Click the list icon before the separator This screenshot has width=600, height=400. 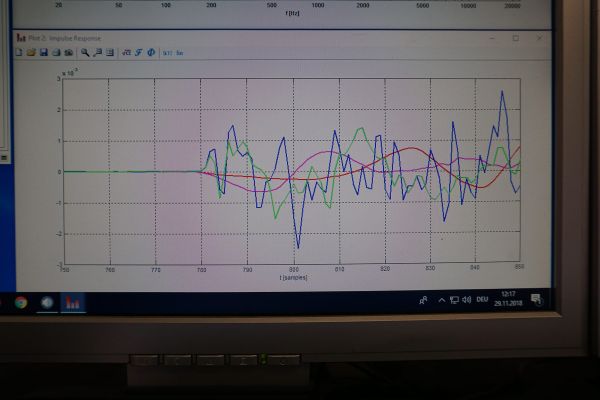[x=108, y=52]
